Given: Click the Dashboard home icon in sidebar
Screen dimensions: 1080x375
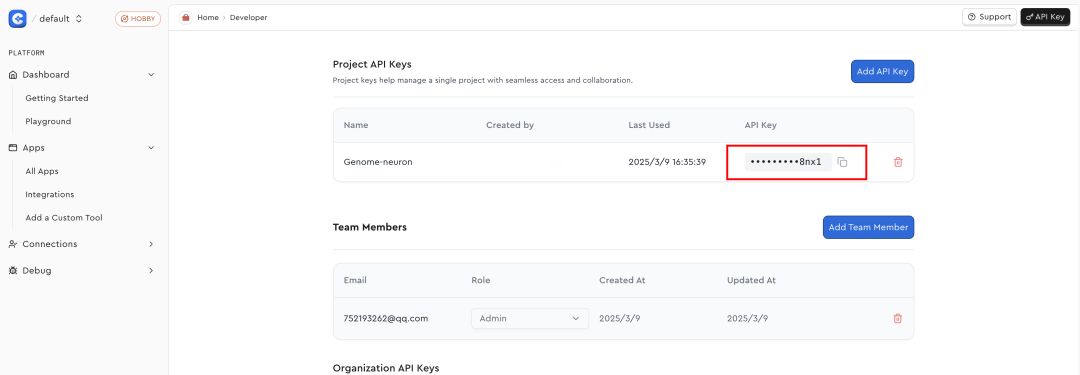Looking at the screenshot, I should click(x=12, y=74).
